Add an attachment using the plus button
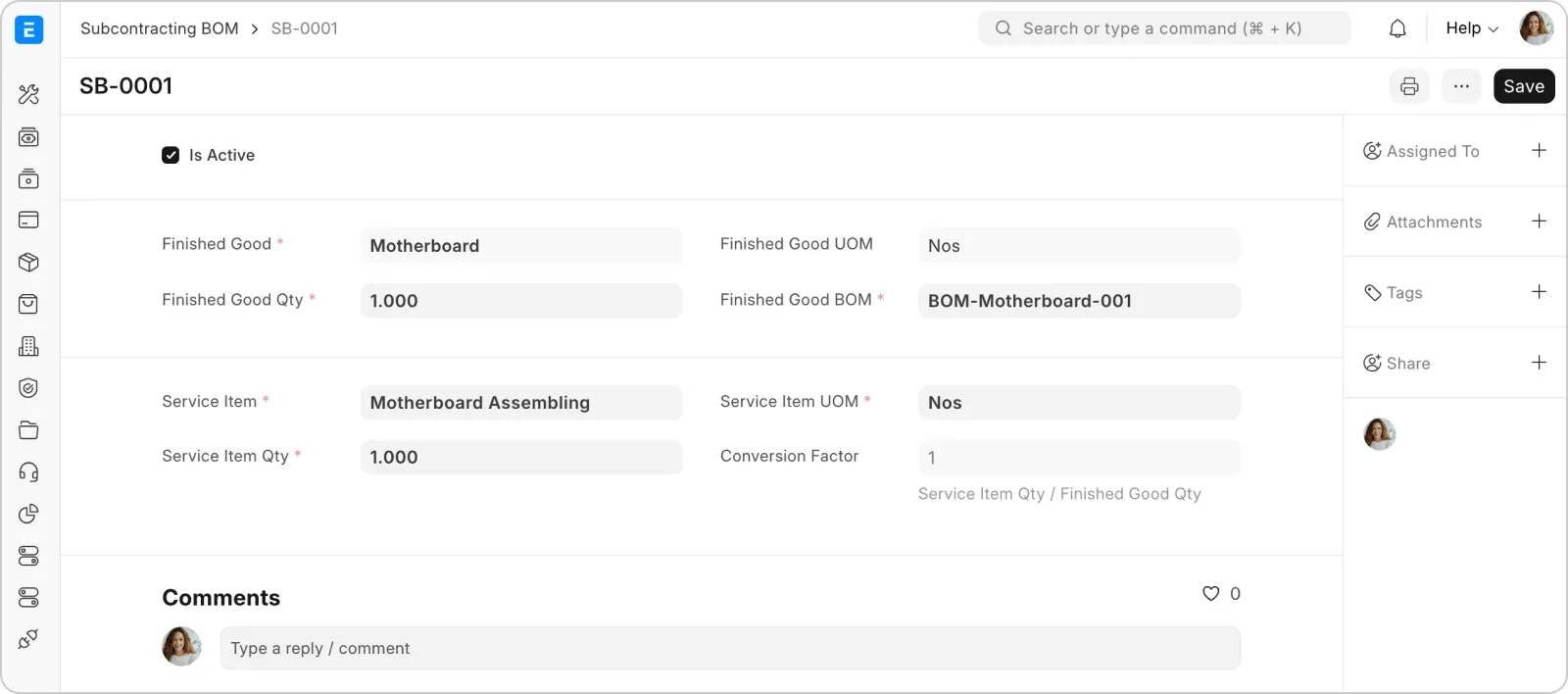The width and height of the screenshot is (1568, 694). tap(1539, 222)
